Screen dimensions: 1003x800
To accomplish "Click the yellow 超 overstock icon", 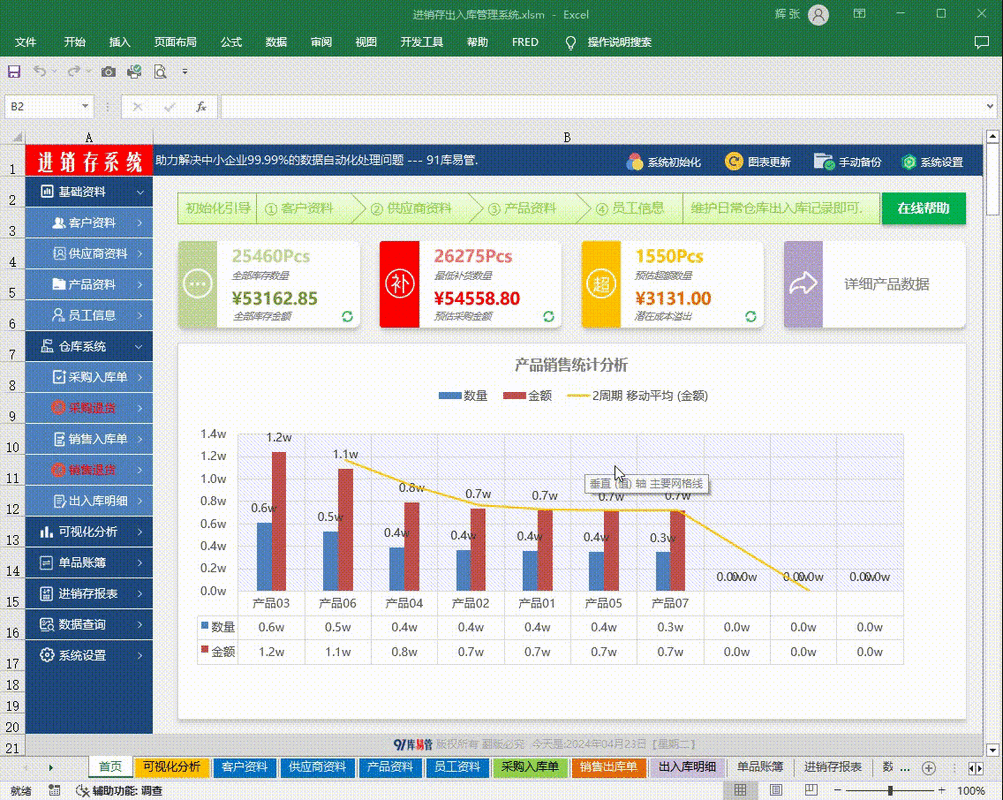I will [x=601, y=284].
